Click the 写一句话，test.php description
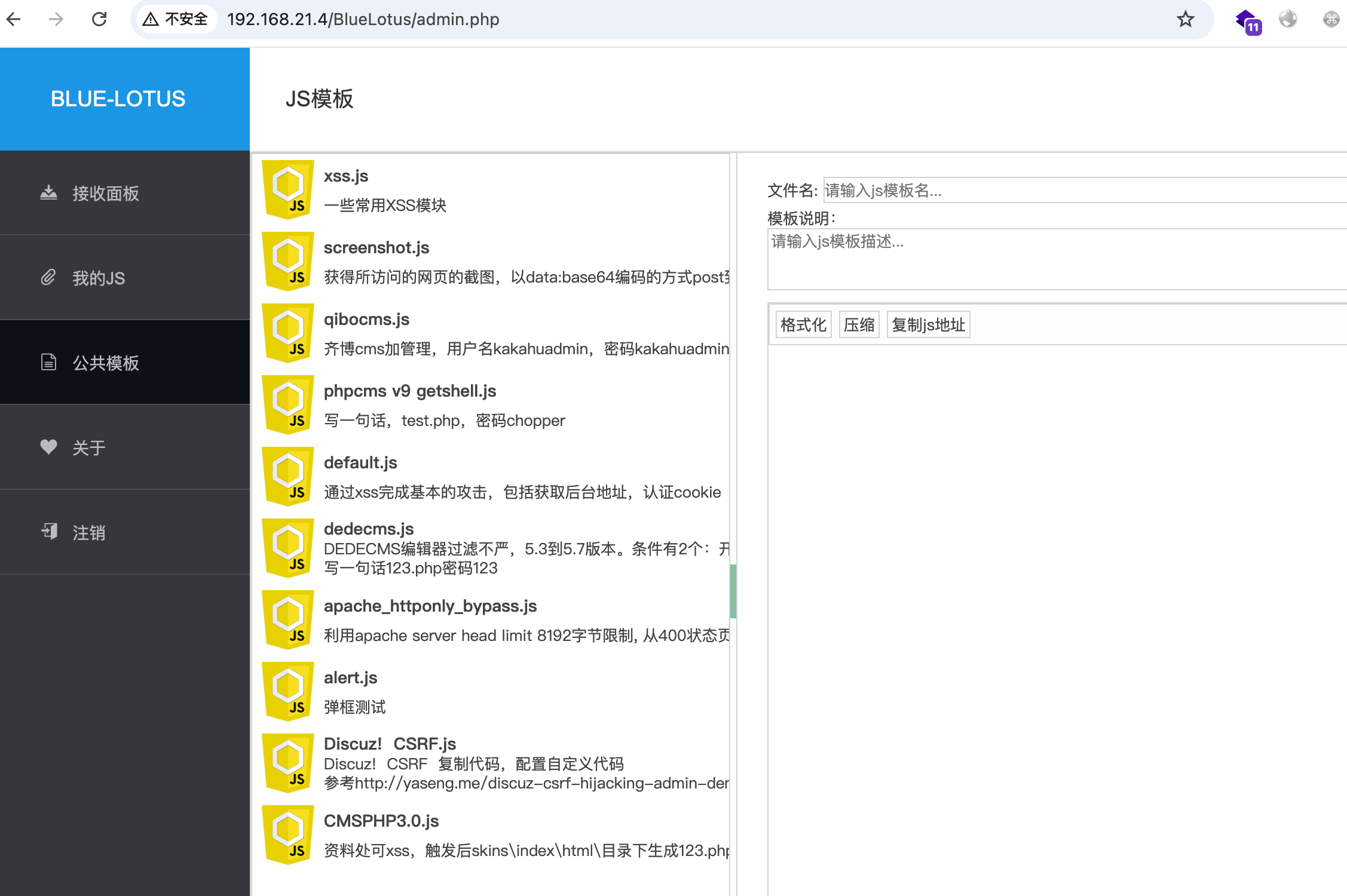 click(x=444, y=421)
